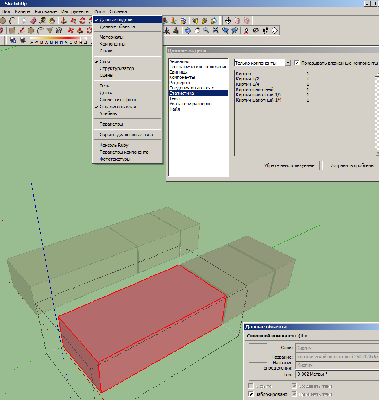
Task: Go to Previous view icon
Action: click(225, 31)
